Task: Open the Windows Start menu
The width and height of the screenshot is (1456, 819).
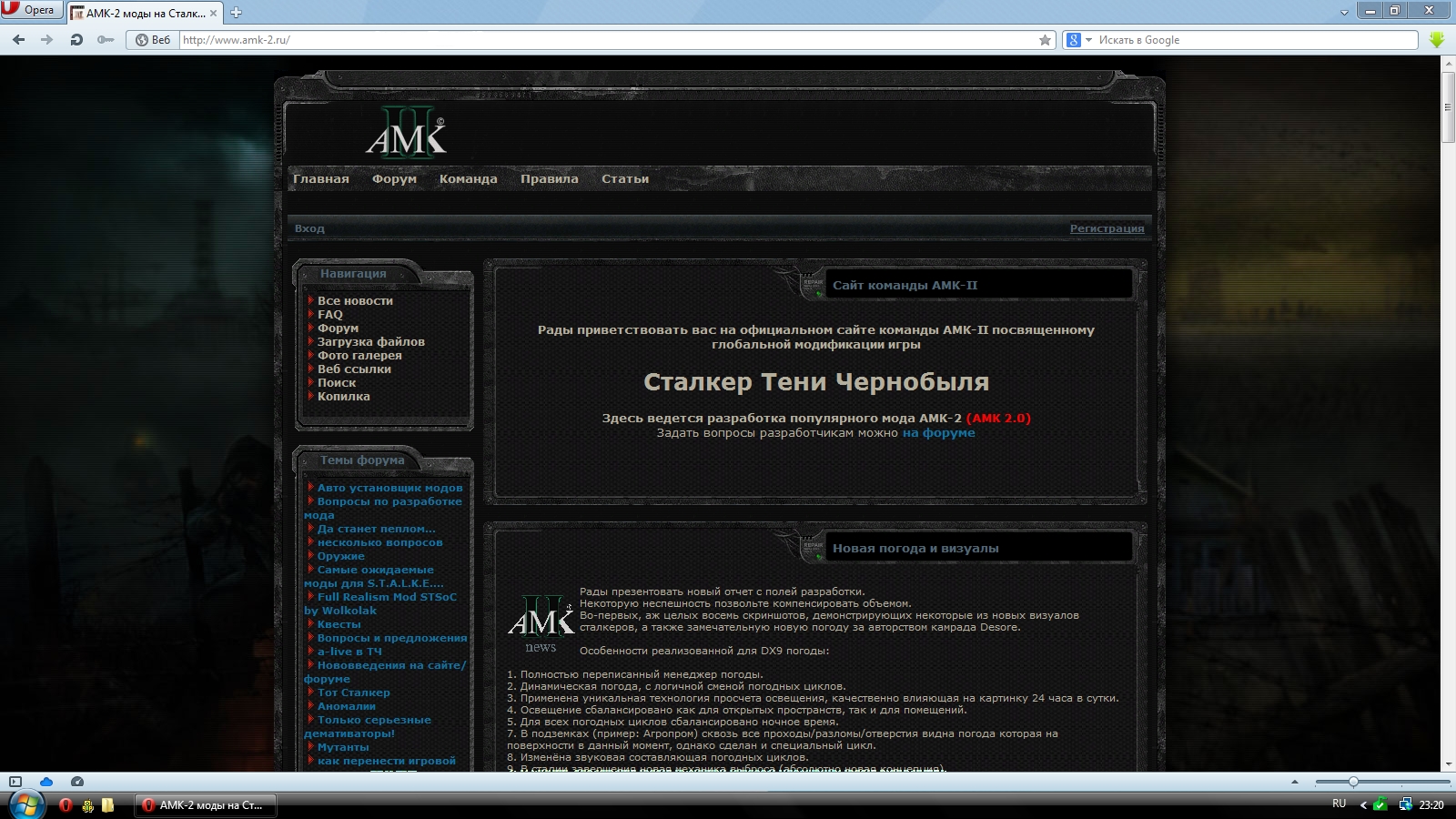Action: click(x=26, y=805)
